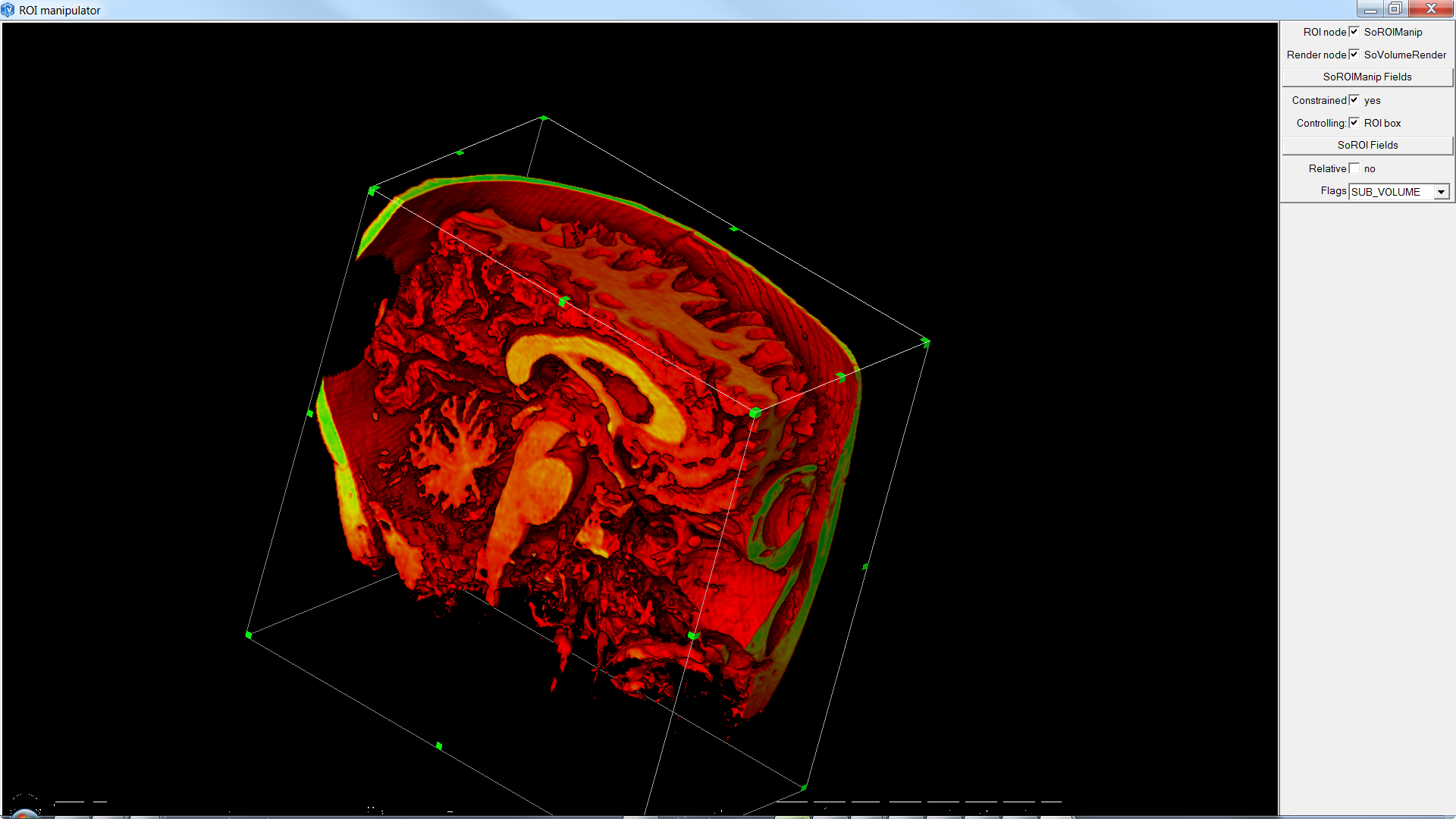Click the green handle at the box's upper-left corner
The width and height of the screenshot is (1456, 819).
[x=372, y=191]
